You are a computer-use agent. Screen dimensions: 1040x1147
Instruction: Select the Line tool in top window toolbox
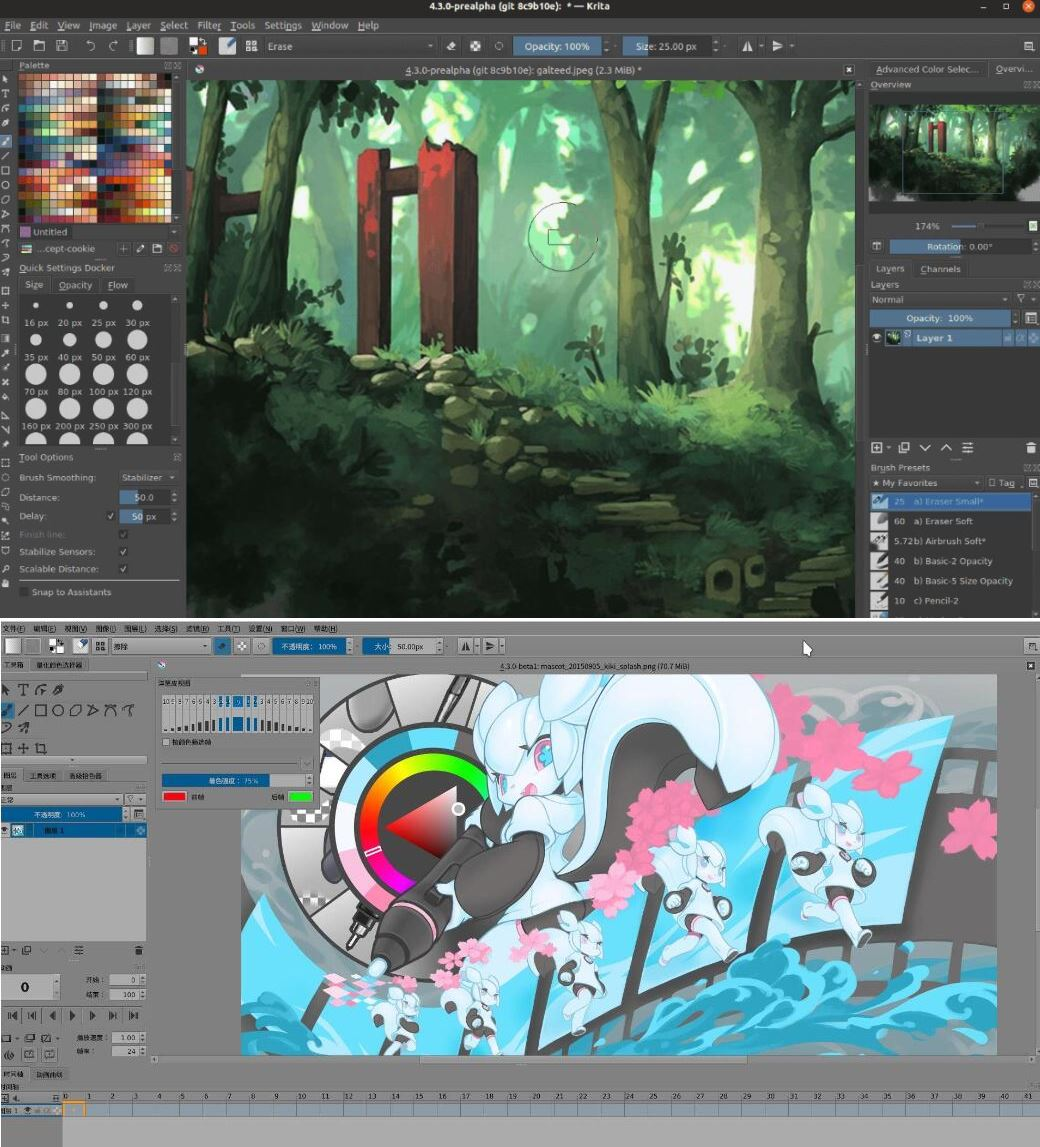click(x=6, y=156)
